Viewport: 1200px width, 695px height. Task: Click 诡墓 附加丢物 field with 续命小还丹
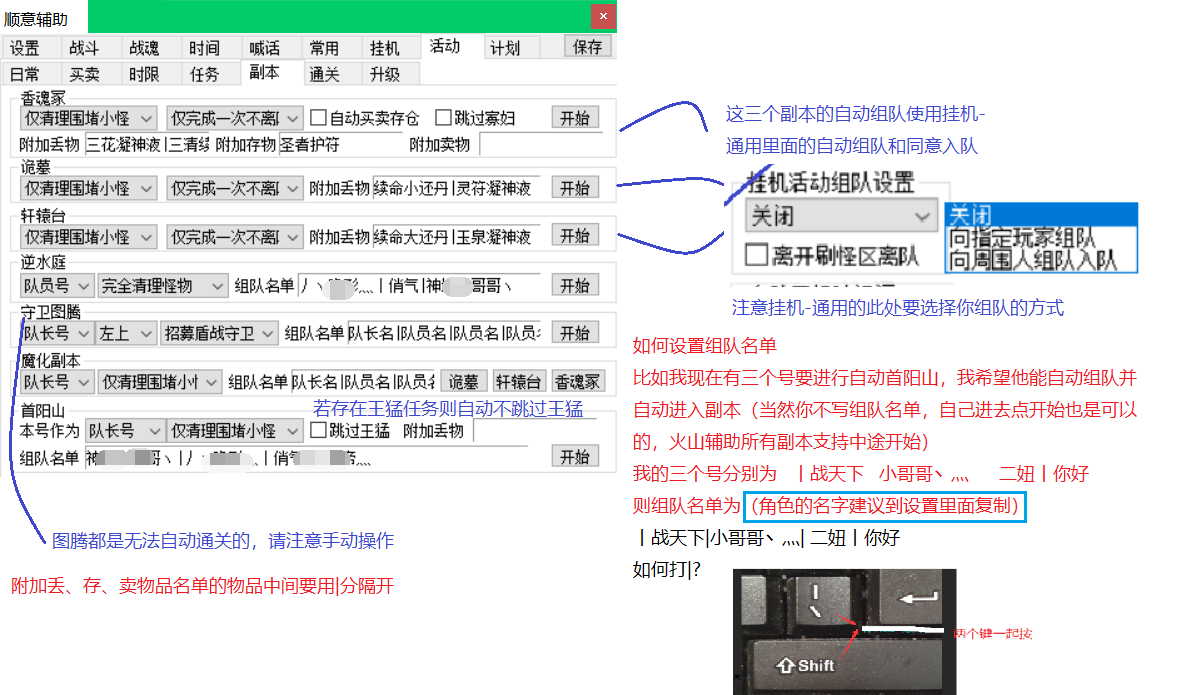[x=458, y=187]
